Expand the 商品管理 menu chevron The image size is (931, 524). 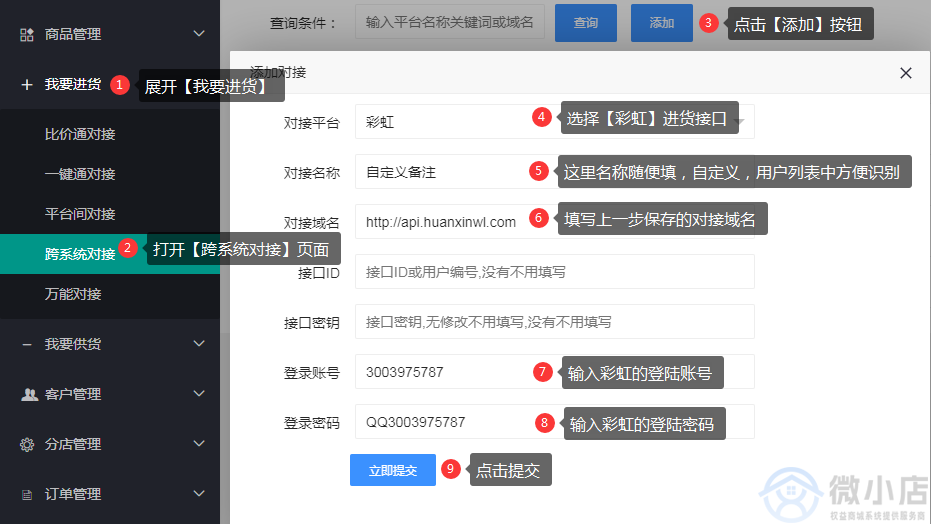[x=200, y=34]
